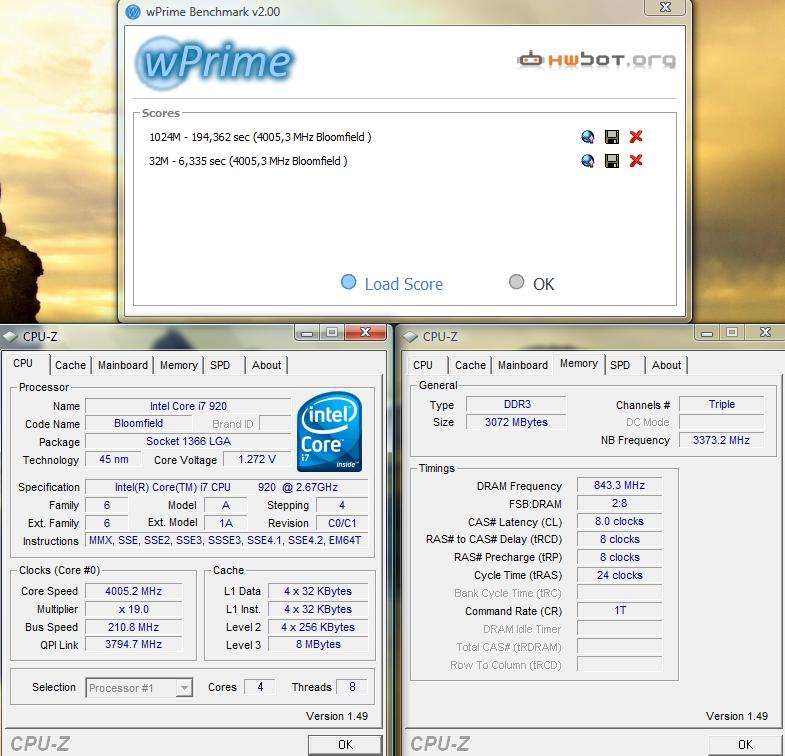Minimize the left CPU-Z window
Image resolution: width=785 pixels, height=756 pixels.
pos(307,332)
